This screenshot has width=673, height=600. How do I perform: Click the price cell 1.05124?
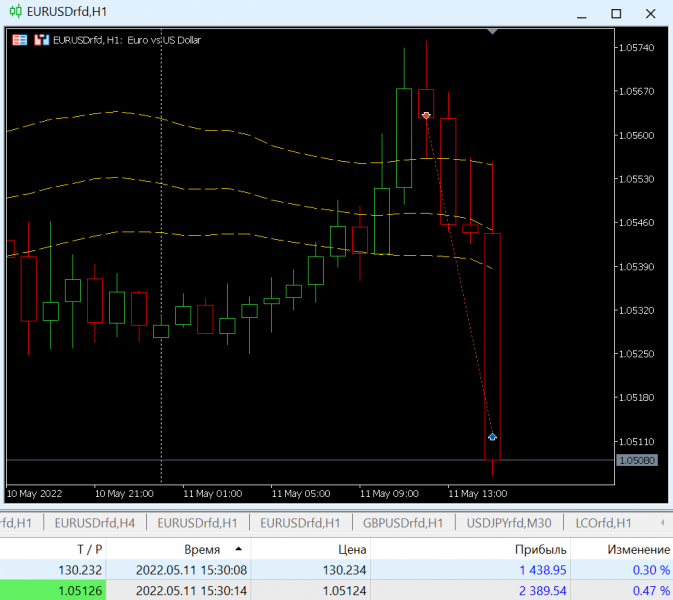tap(344, 591)
